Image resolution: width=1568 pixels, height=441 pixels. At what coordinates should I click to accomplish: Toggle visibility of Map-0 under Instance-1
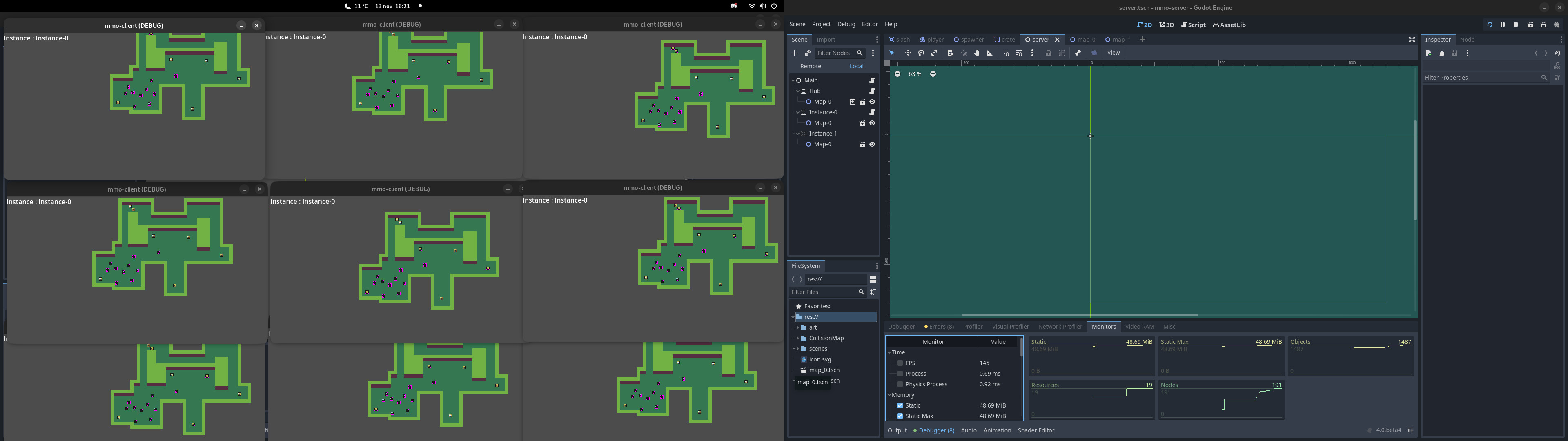(872, 145)
